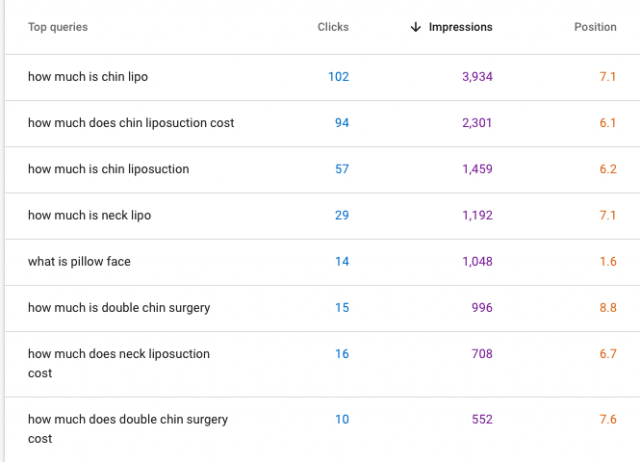Click the 3,934 impressions value

476,77
